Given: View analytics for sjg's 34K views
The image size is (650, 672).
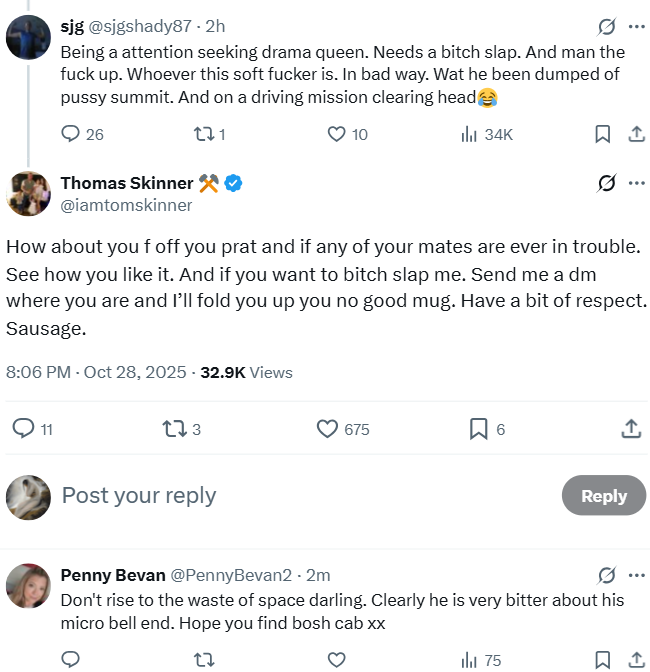Looking at the screenshot, I should tap(487, 135).
